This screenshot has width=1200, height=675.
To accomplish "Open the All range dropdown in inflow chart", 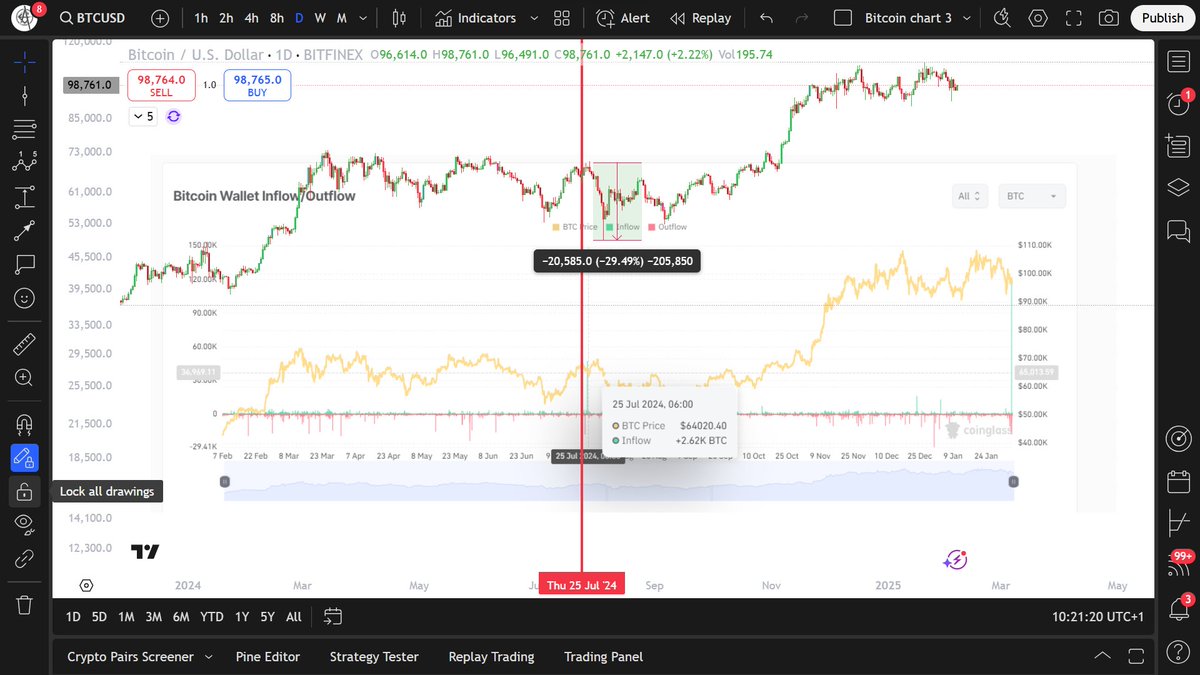I will coord(971,196).
